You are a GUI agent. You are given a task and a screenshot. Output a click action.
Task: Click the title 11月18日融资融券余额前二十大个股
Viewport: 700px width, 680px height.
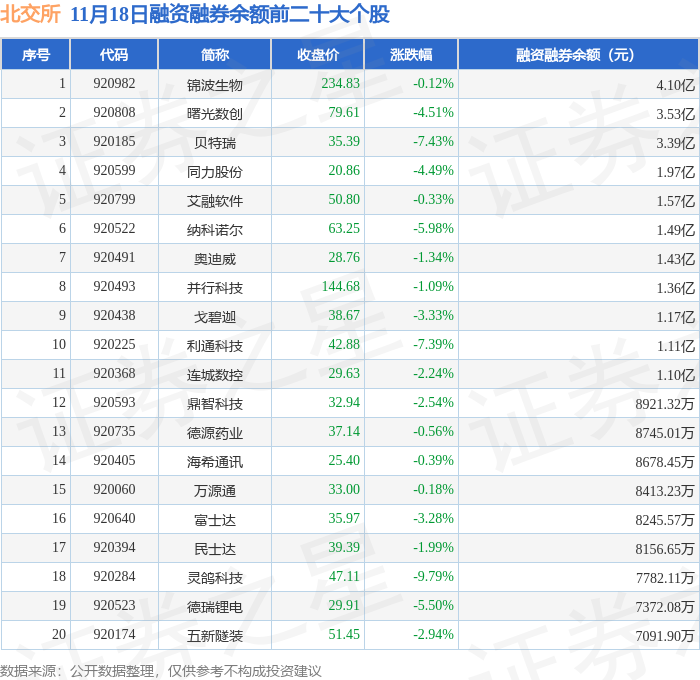tap(230, 14)
